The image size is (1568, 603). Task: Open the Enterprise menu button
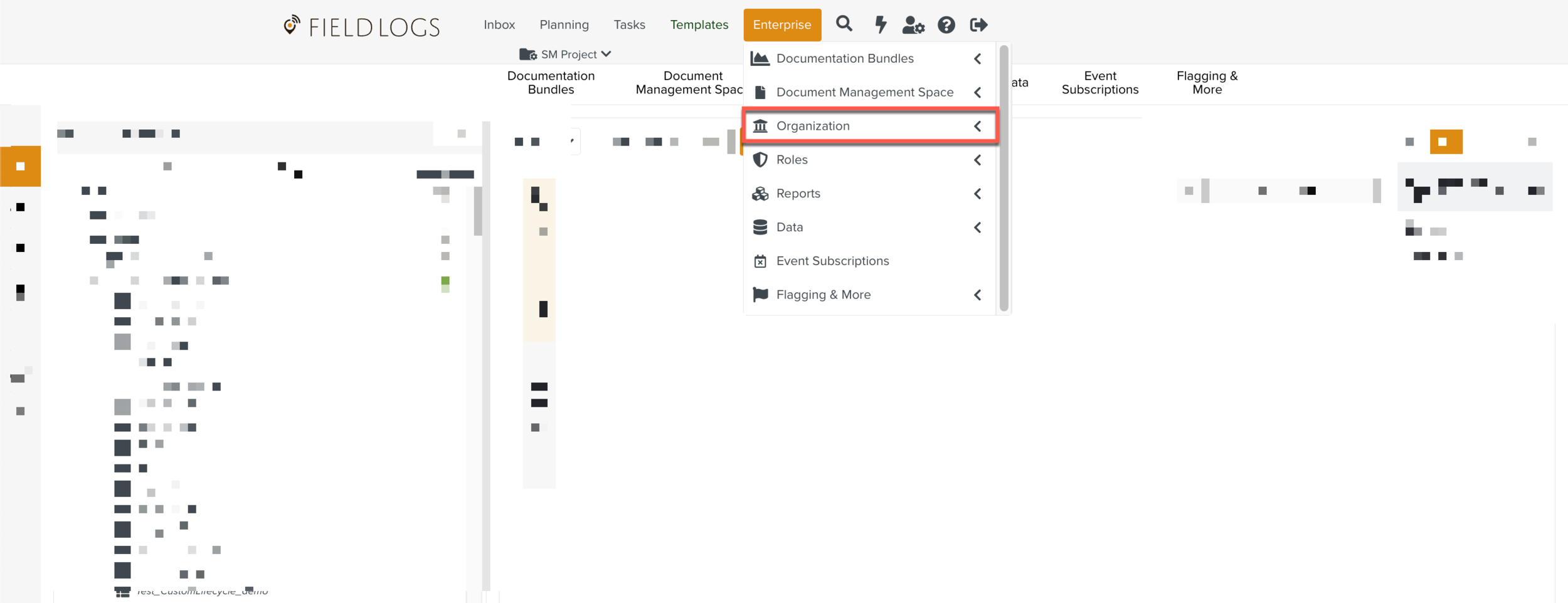click(x=781, y=25)
